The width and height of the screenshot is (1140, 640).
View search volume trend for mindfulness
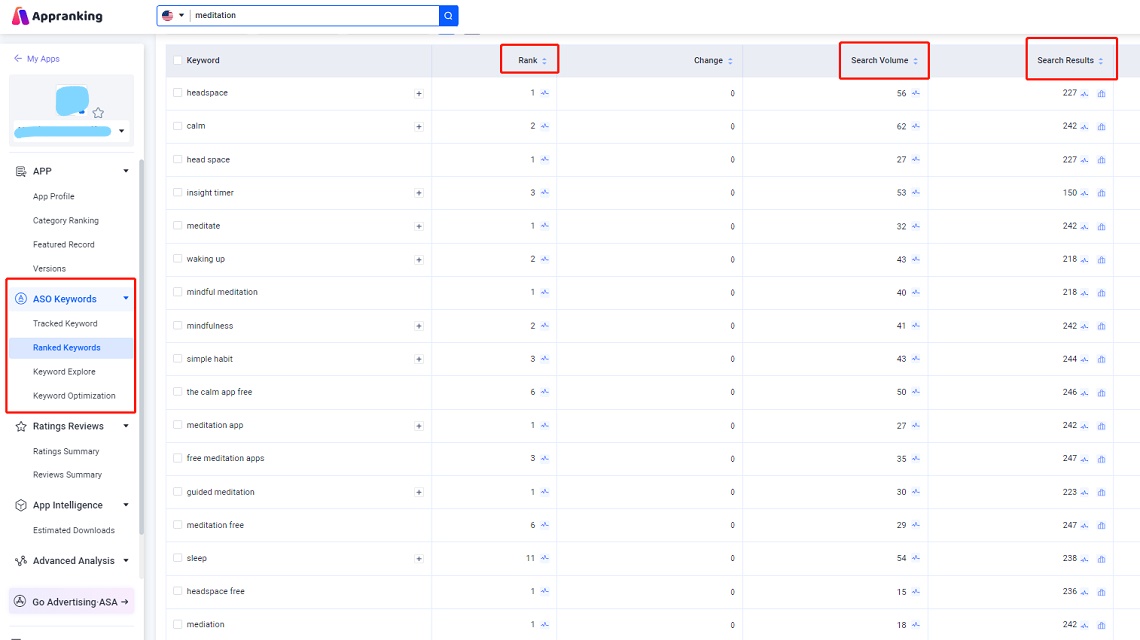pyautogui.click(x=915, y=326)
